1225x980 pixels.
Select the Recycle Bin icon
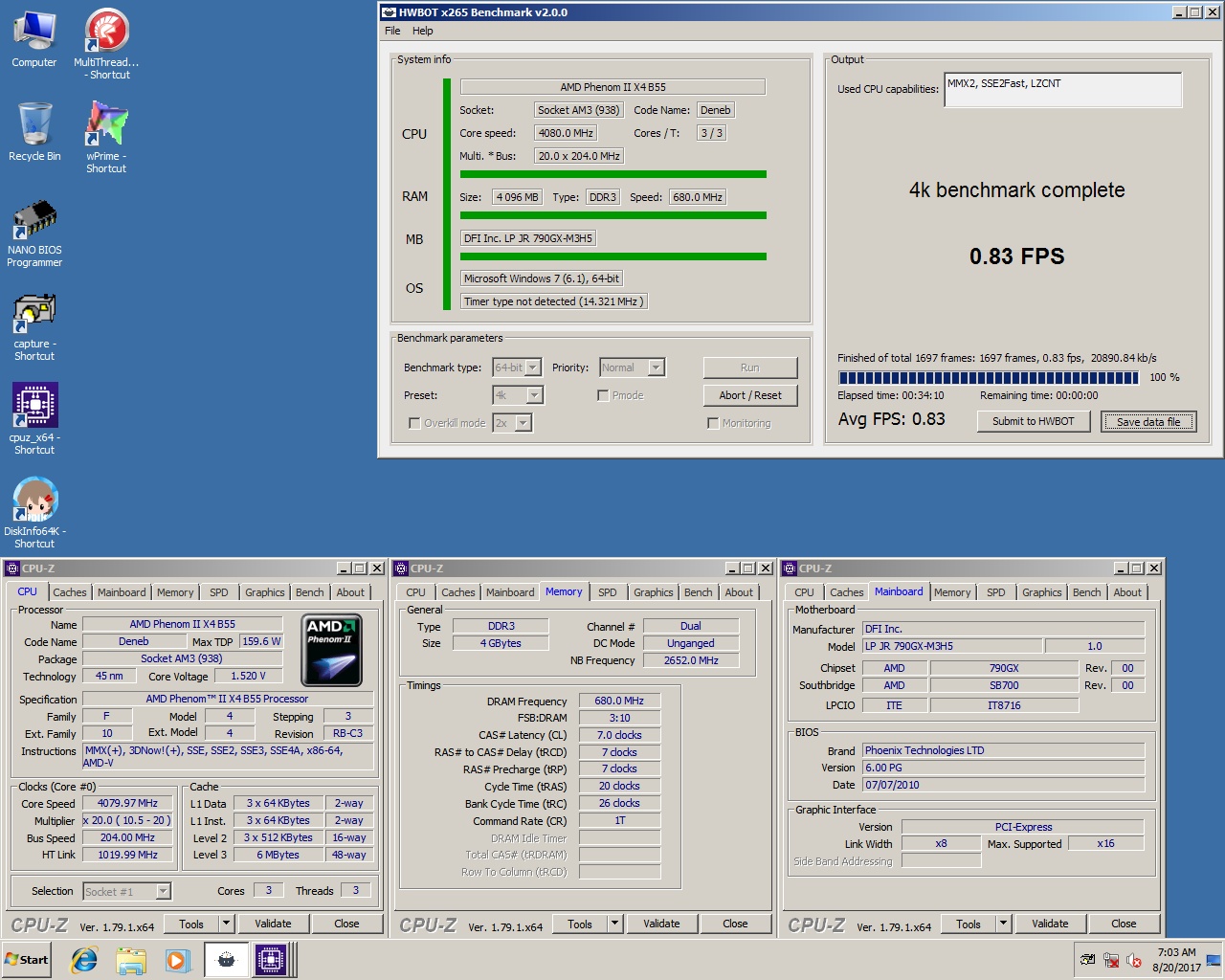[34, 132]
